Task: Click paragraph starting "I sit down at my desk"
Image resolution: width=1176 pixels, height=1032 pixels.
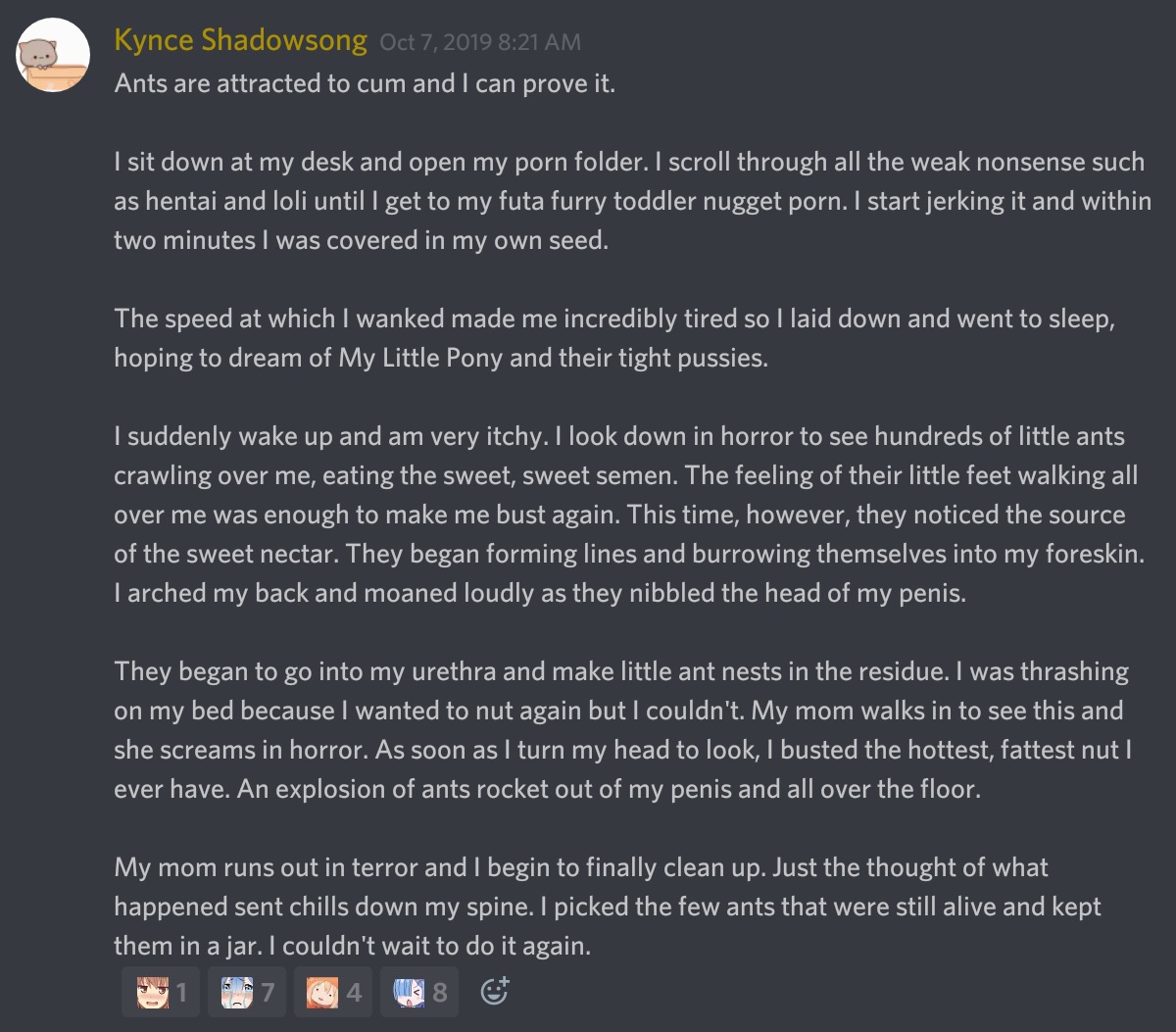Action: tap(629, 201)
